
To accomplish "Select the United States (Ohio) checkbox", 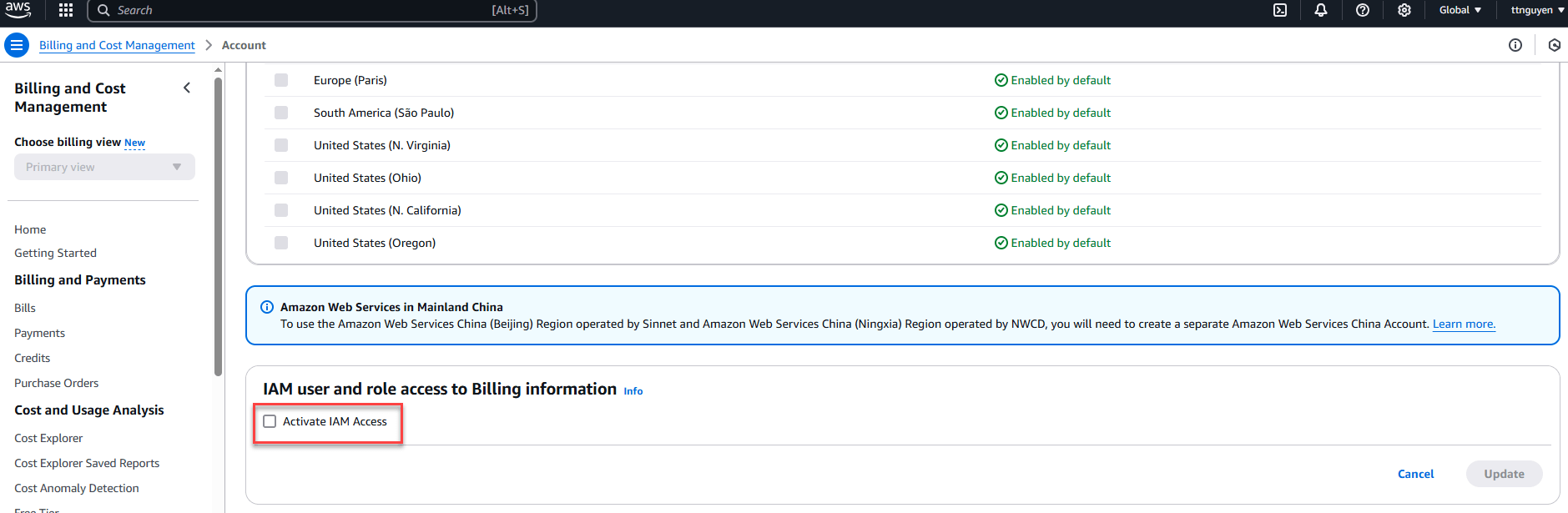I will tap(281, 178).
